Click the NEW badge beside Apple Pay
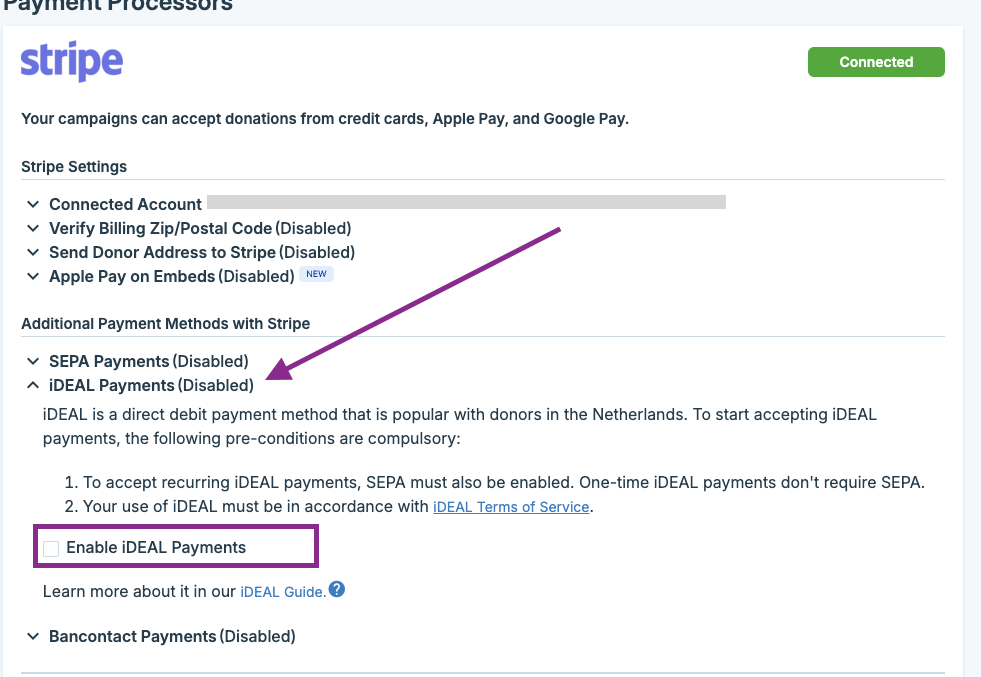Screen dimensions: 981x677 pyautogui.click(x=316, y=275)
